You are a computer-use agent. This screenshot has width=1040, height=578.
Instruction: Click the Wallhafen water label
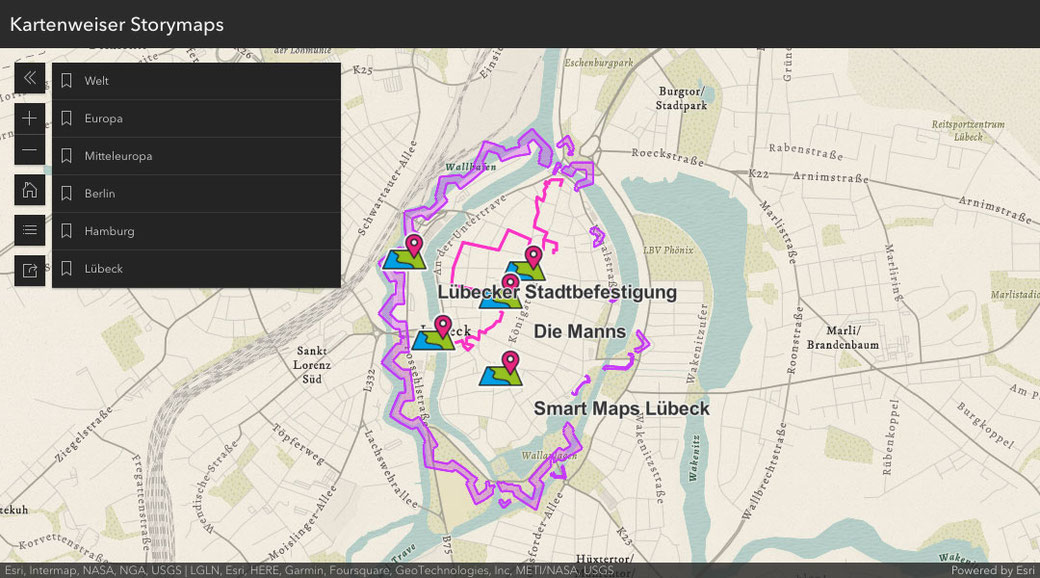tap(470, 167)
